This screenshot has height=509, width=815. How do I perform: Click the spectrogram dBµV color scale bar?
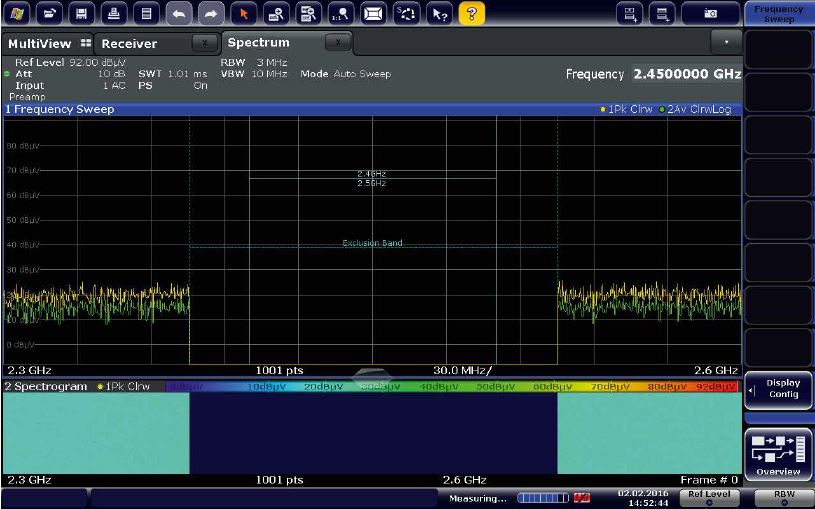click(451, 386)
